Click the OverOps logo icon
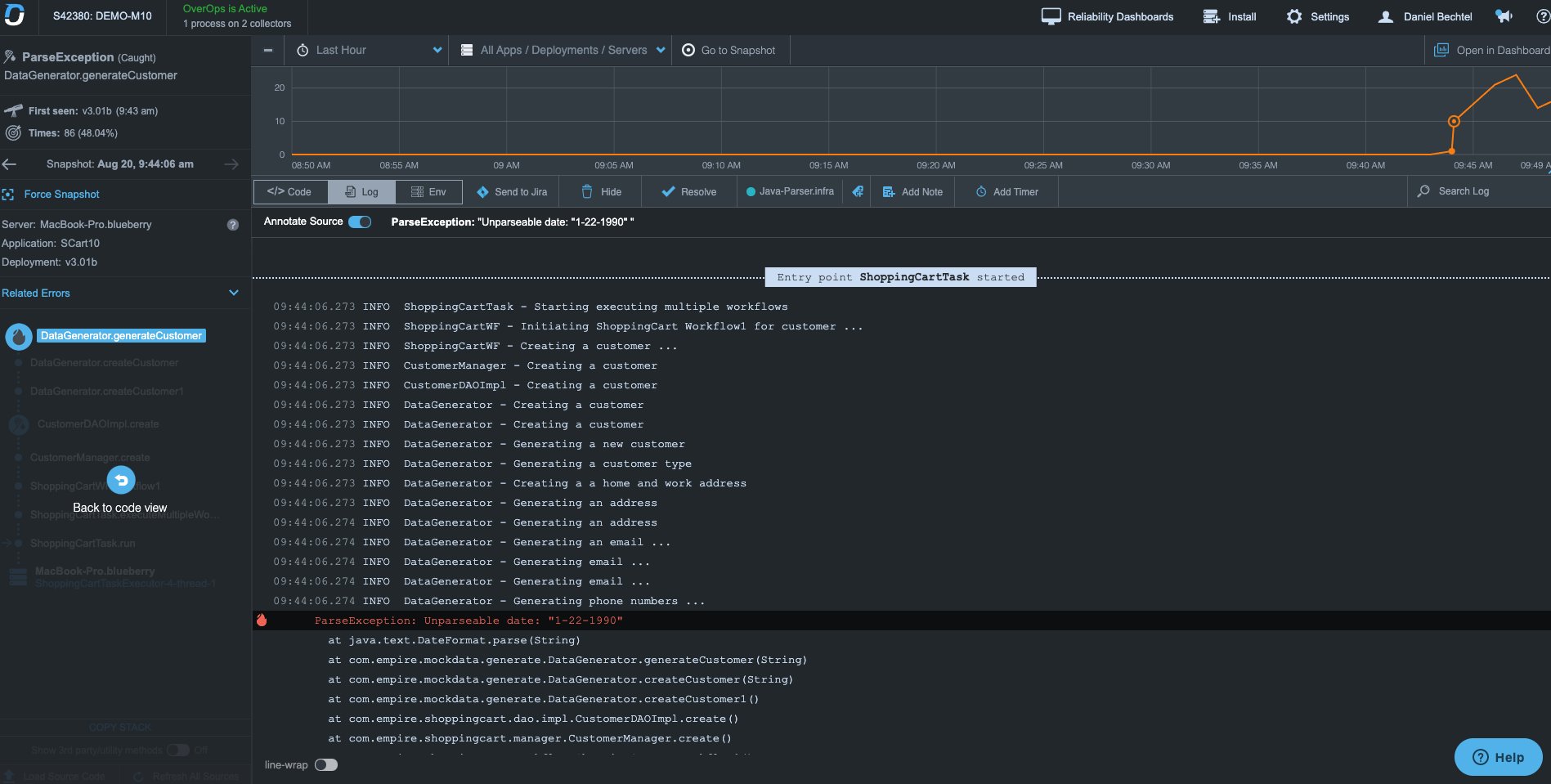The height and width of the screenshot is (784, 1551). click(x=15, y=16)
